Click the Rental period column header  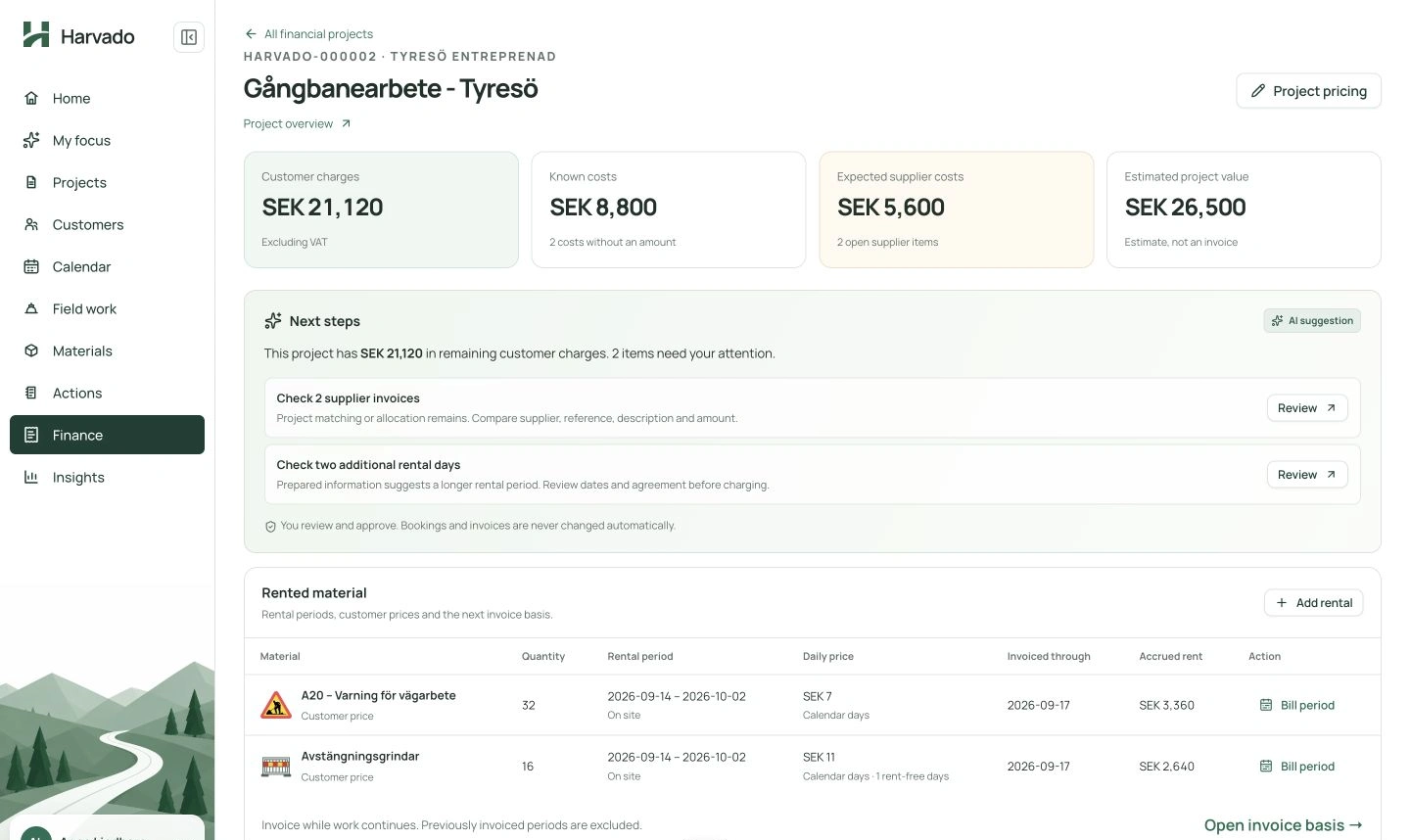(x=640, y=657)
